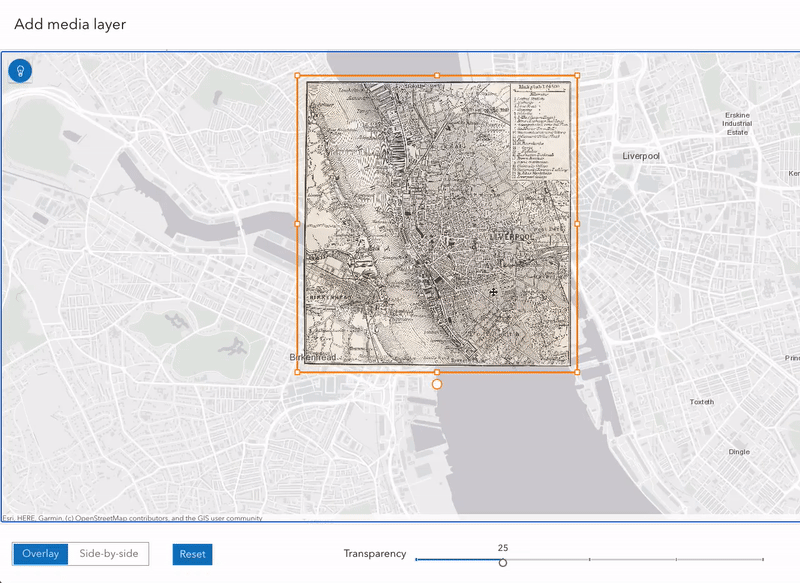Click the top-right corner handle of the image

pyautogui.click(x=577, y=75)
